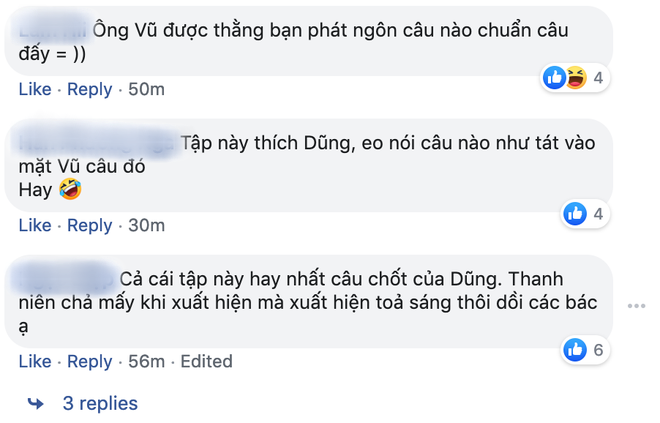
Task: Expand the 3 replies thread
Action: coord(99,404)
